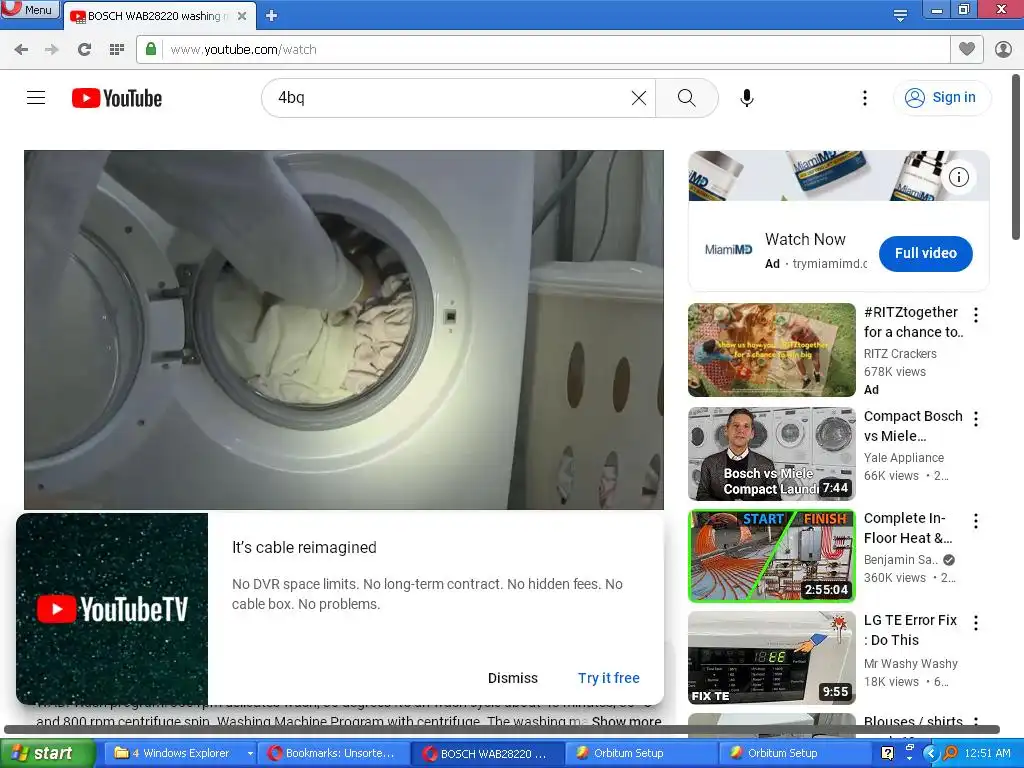The width and height of the screenshot is (1024, 768).
Task: Click the horizontal page scrollbar
Action: click(x=502, y=729)
